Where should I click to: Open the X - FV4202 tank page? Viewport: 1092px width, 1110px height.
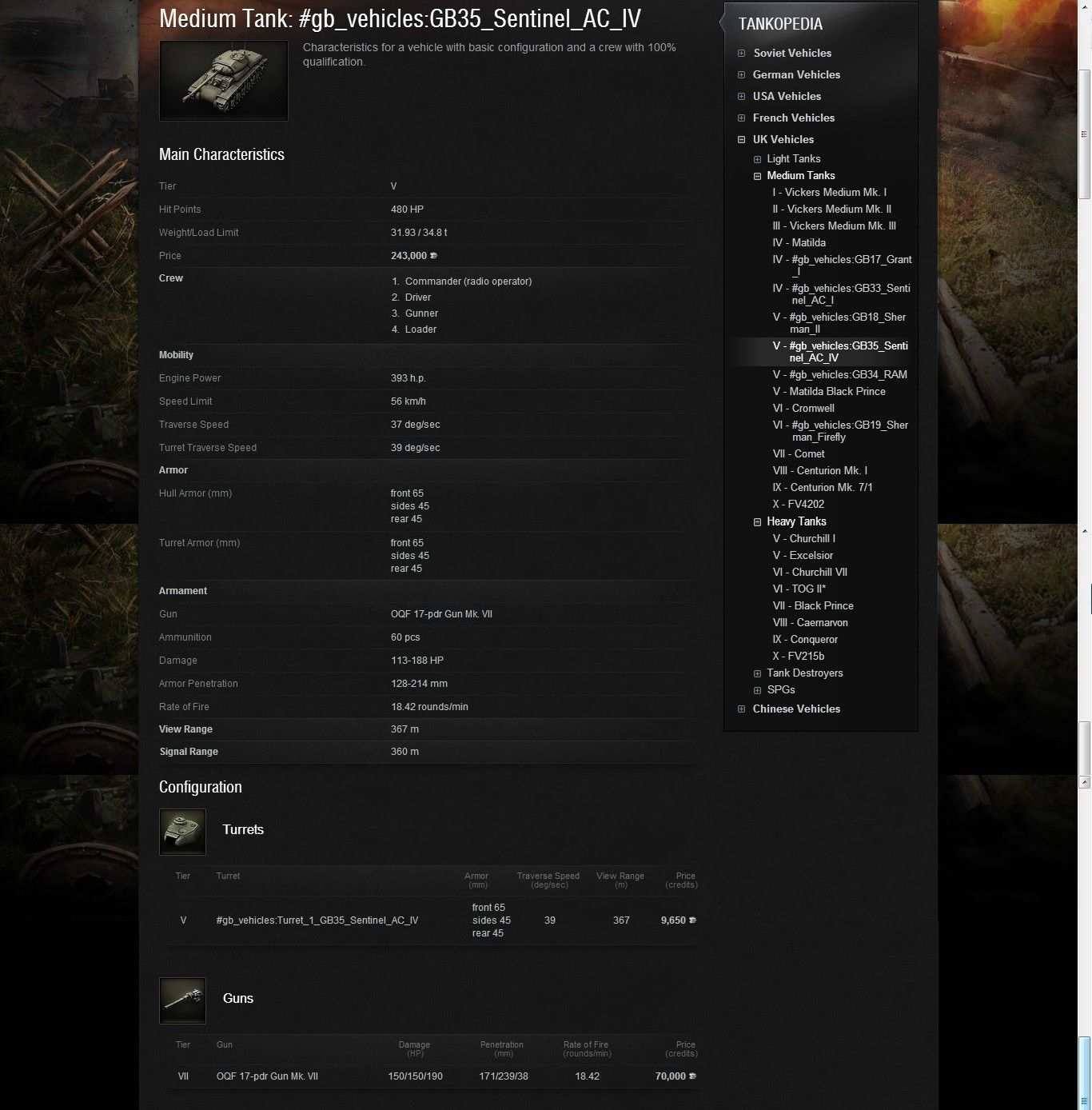[x=798, y=504]
